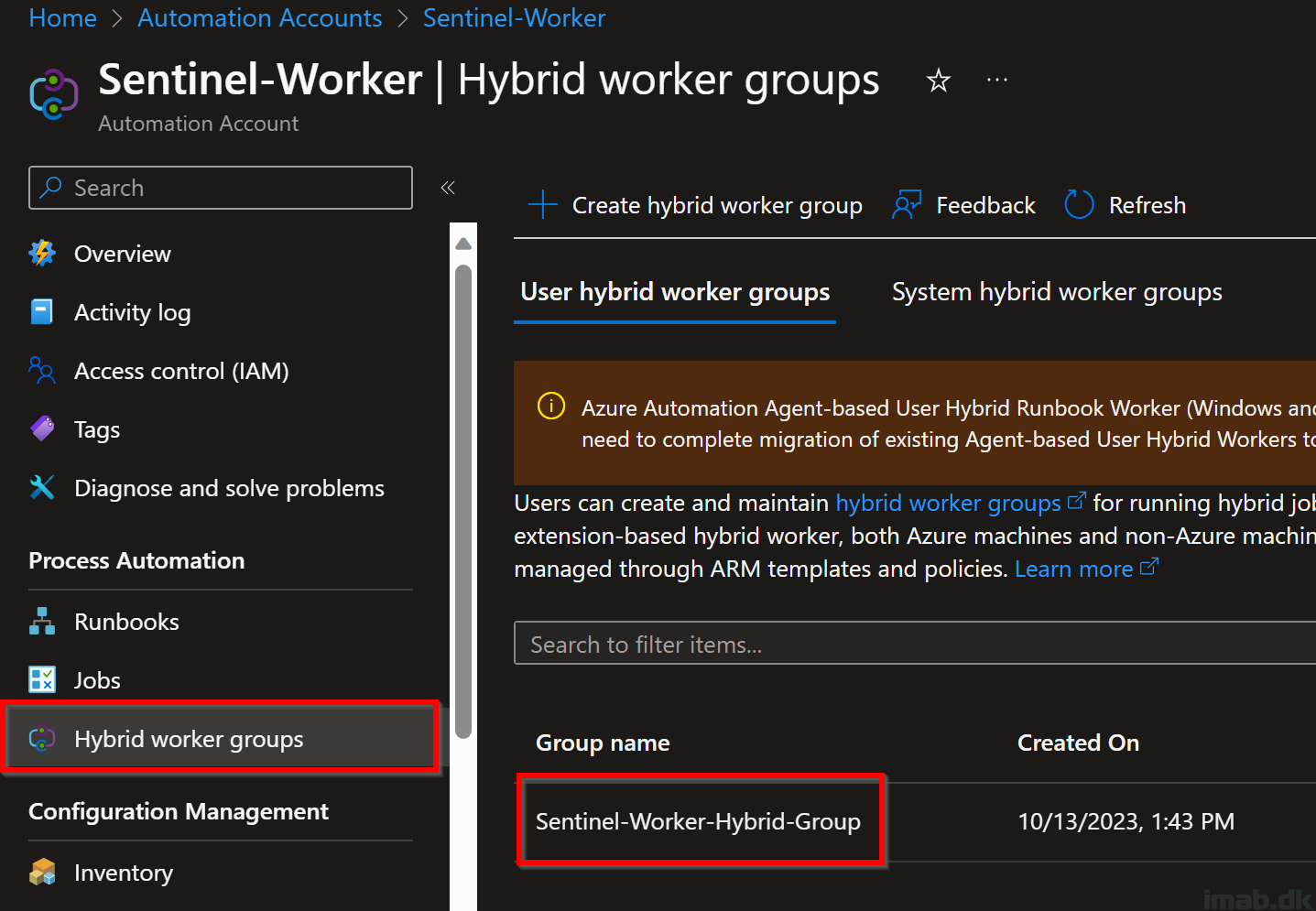Open the more options ellipsis menu
This screenshot has height=911, width=1316.
coord(997,81)
